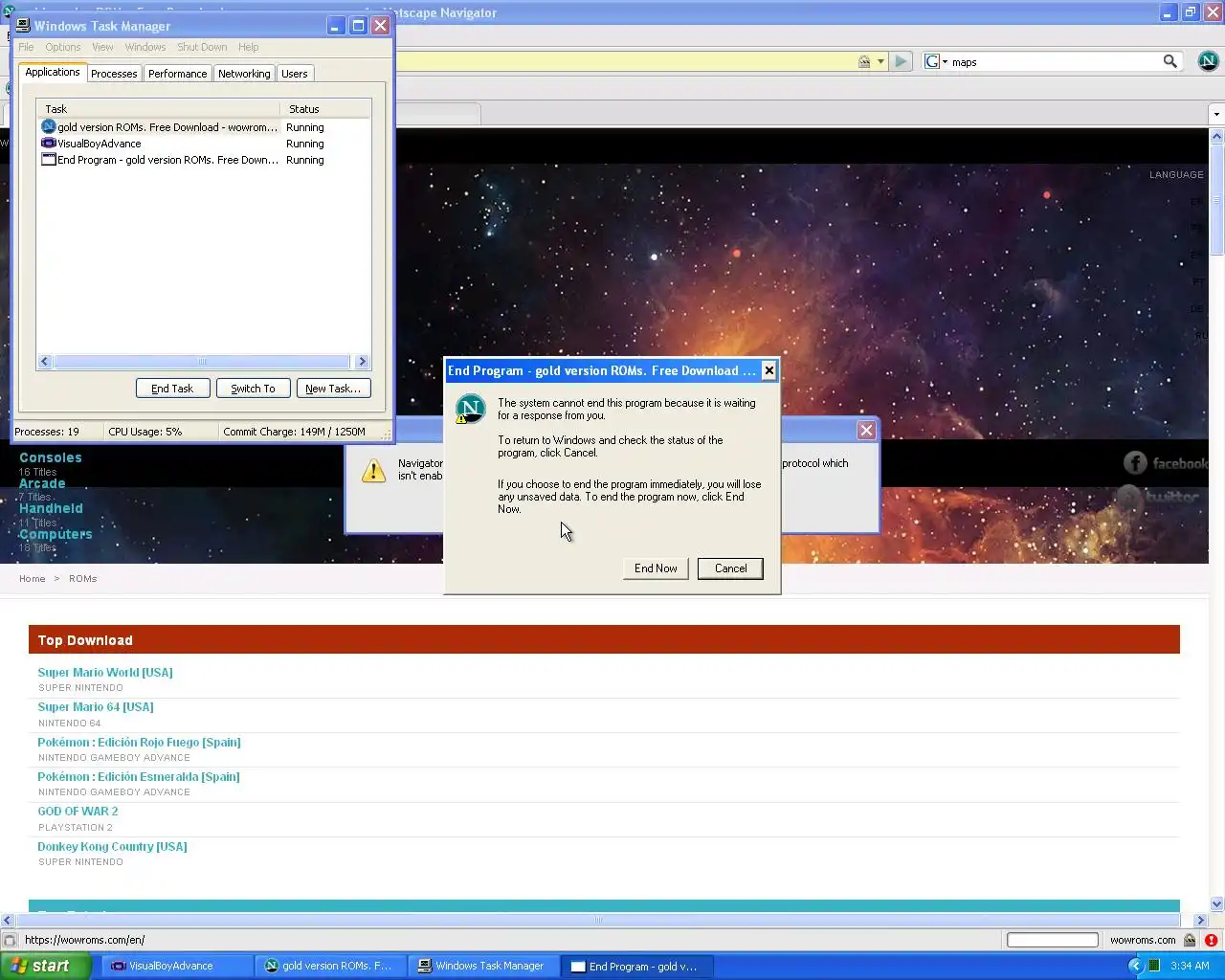Click the Windows start button
1225x980 pixels.
[x=45, y=966]
